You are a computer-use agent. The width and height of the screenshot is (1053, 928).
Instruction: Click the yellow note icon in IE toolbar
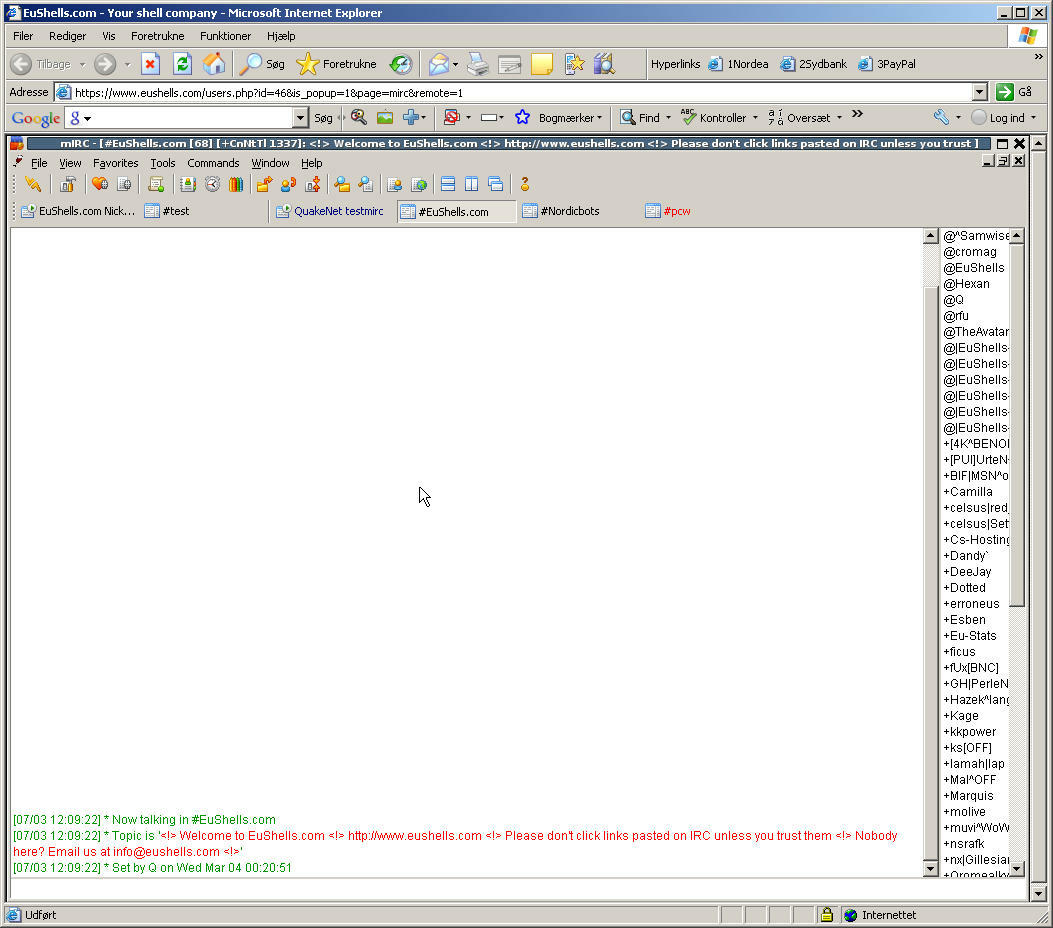coord(542,64)
